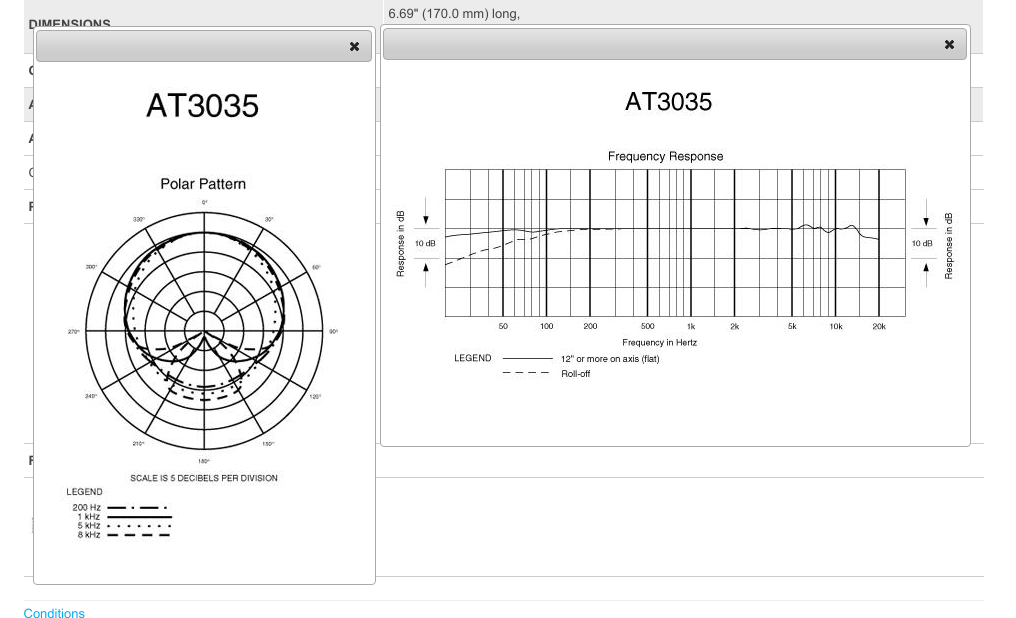
Task: Select 'SCALE IS 5 DECIBELS PER DIVISION' text
Action: click(203, 478)
